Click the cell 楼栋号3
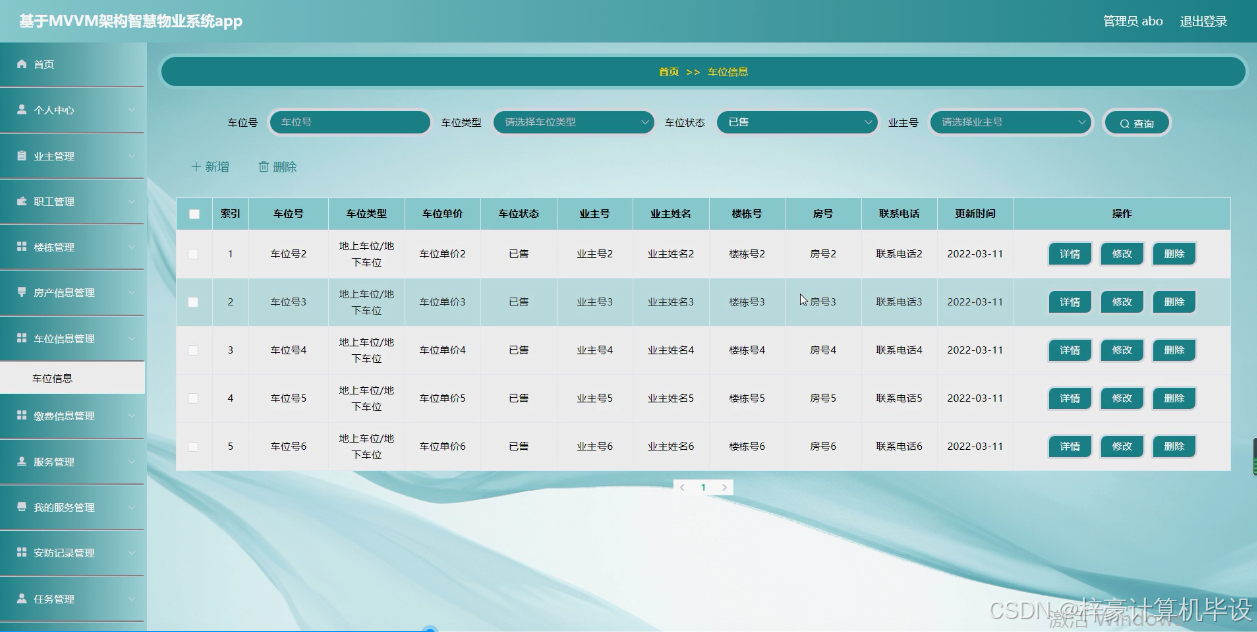The image size is (1257, 632). (x=747, y=302)
